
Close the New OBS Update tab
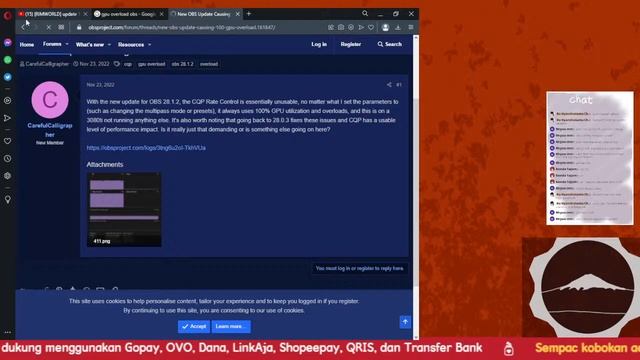238,14
